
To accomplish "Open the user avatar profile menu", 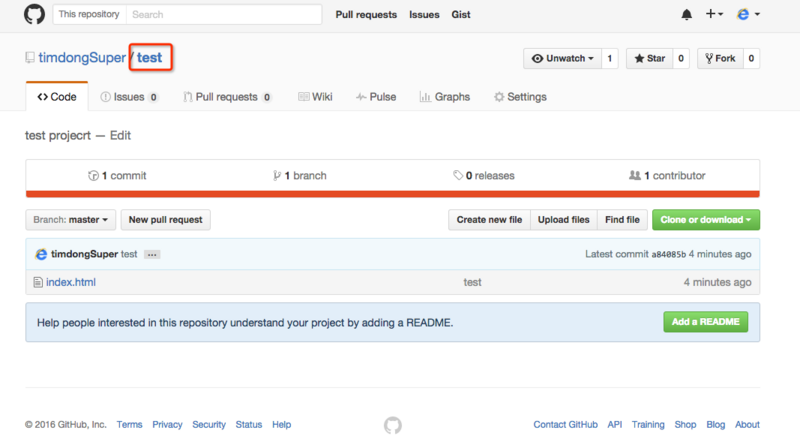I will pyautogui.click(x=748, y=14).
